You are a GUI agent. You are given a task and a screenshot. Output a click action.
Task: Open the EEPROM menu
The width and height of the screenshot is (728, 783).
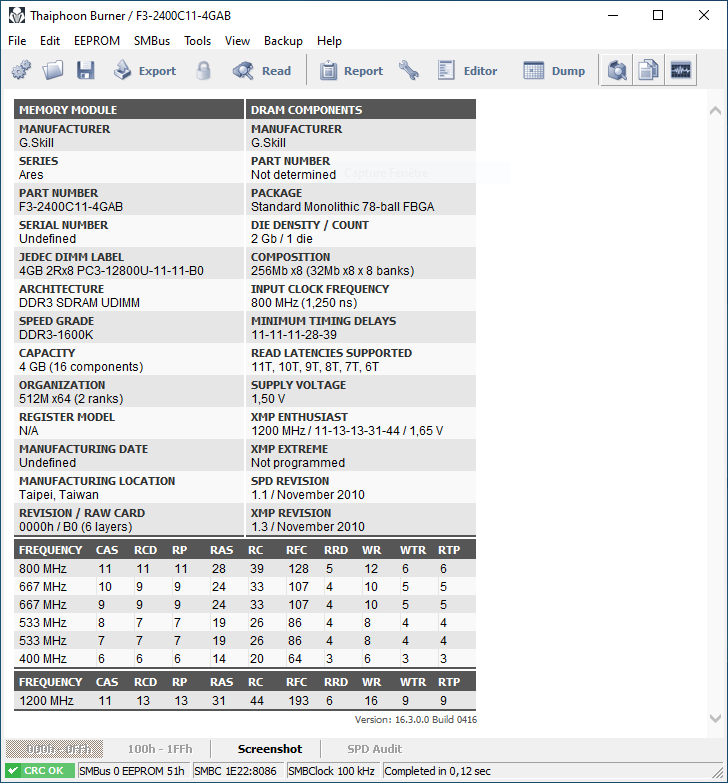tap(97, 41)
